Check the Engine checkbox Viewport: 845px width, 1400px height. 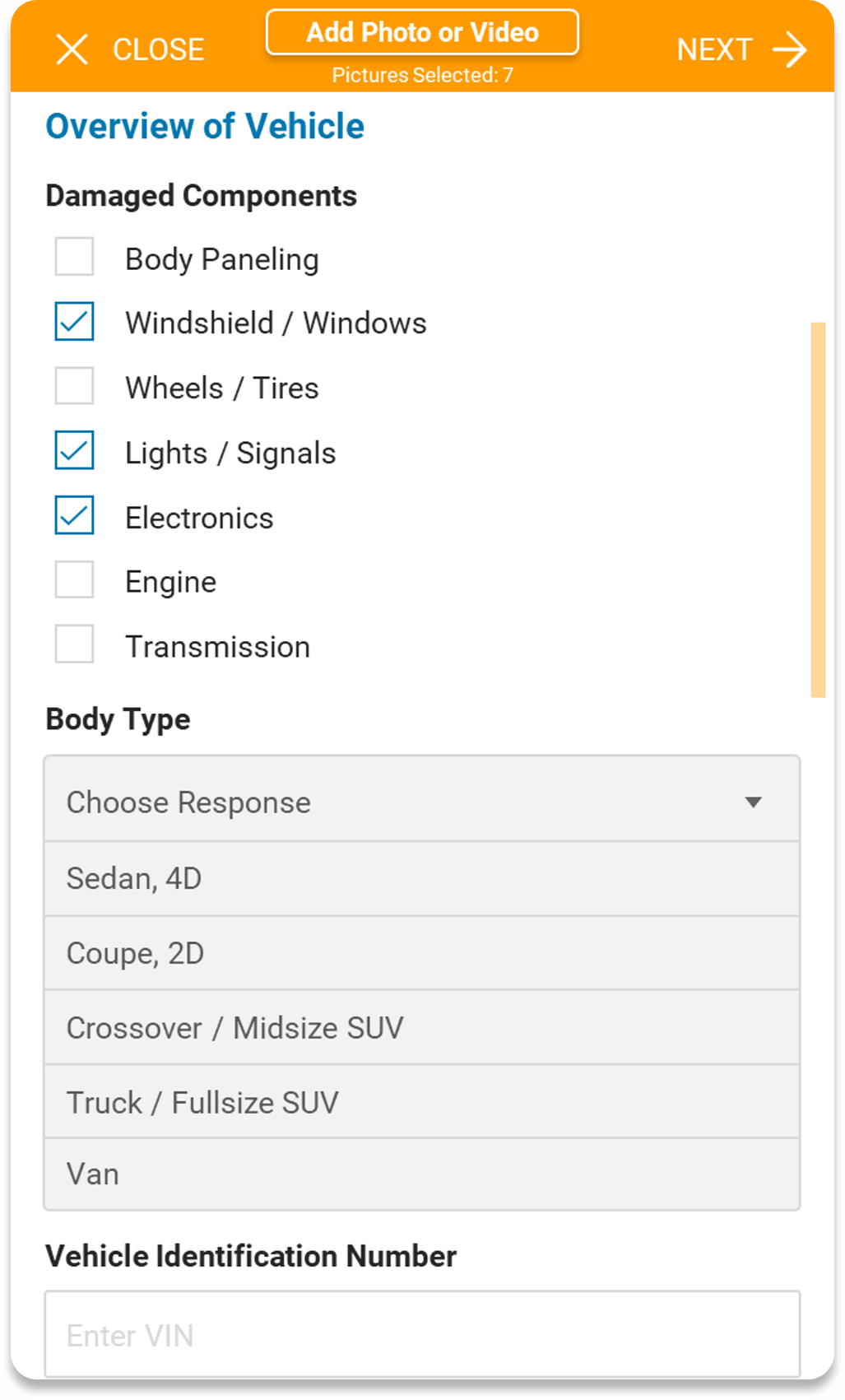click(x=74, y=579)
